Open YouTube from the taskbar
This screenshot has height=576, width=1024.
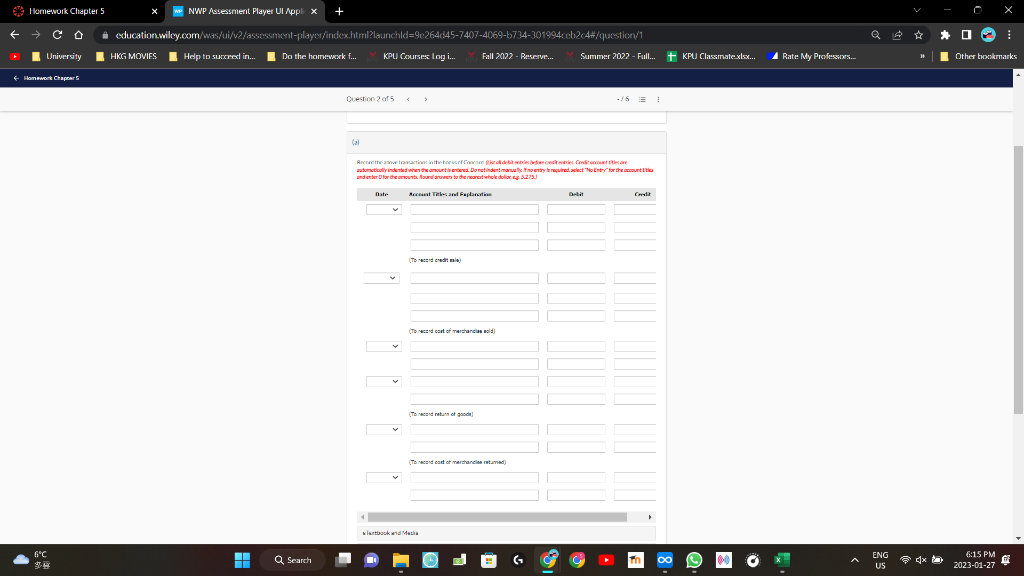606,560
